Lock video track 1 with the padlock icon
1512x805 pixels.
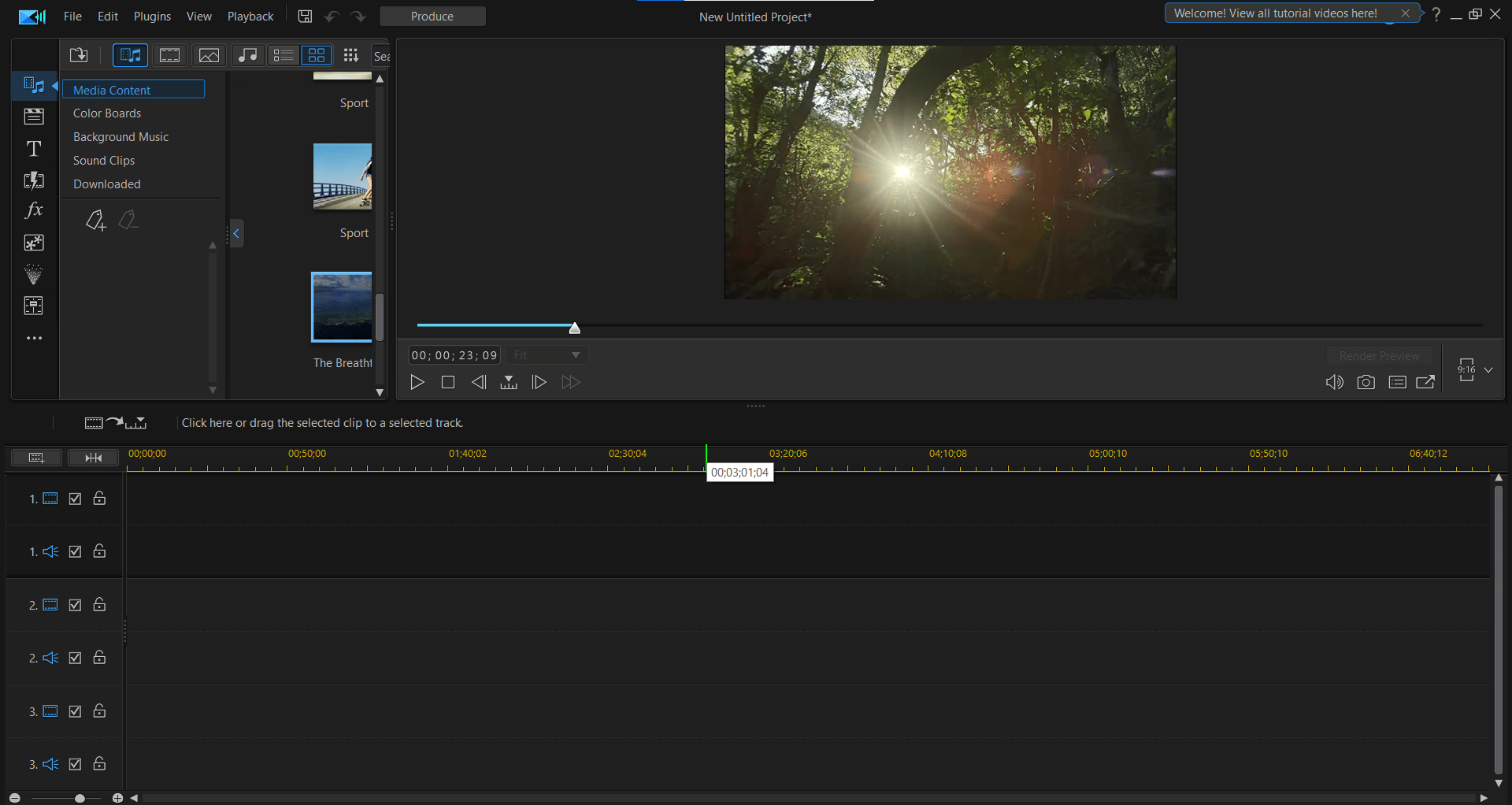[99, 498]
